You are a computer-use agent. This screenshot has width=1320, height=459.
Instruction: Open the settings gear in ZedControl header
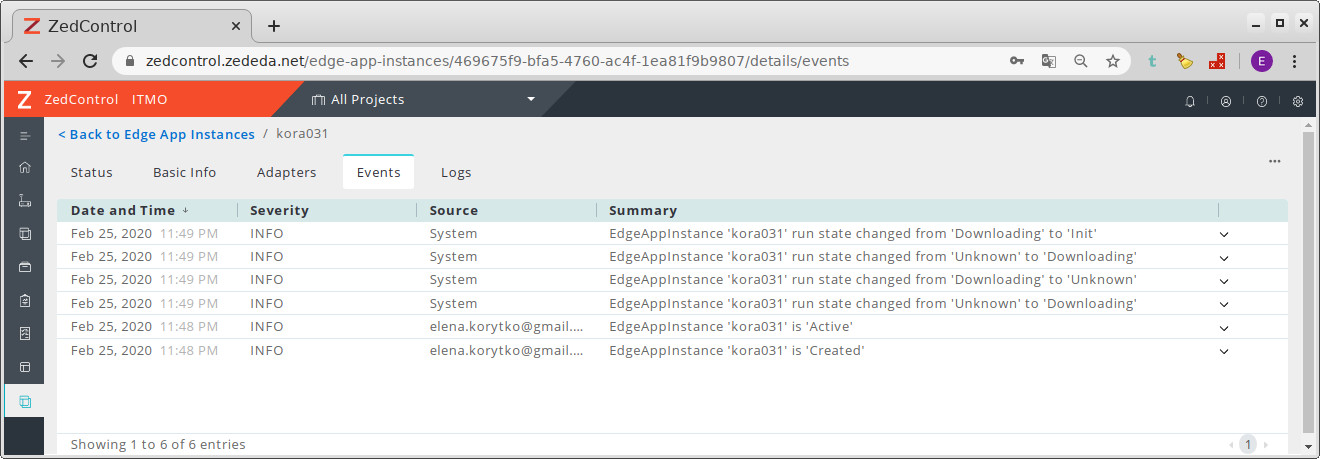click(1298, 101)
